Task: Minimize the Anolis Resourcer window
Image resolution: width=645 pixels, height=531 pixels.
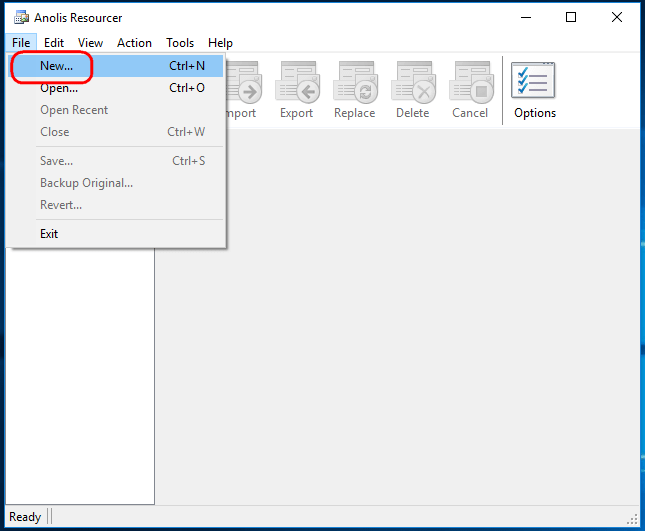Action: point(526,17)
